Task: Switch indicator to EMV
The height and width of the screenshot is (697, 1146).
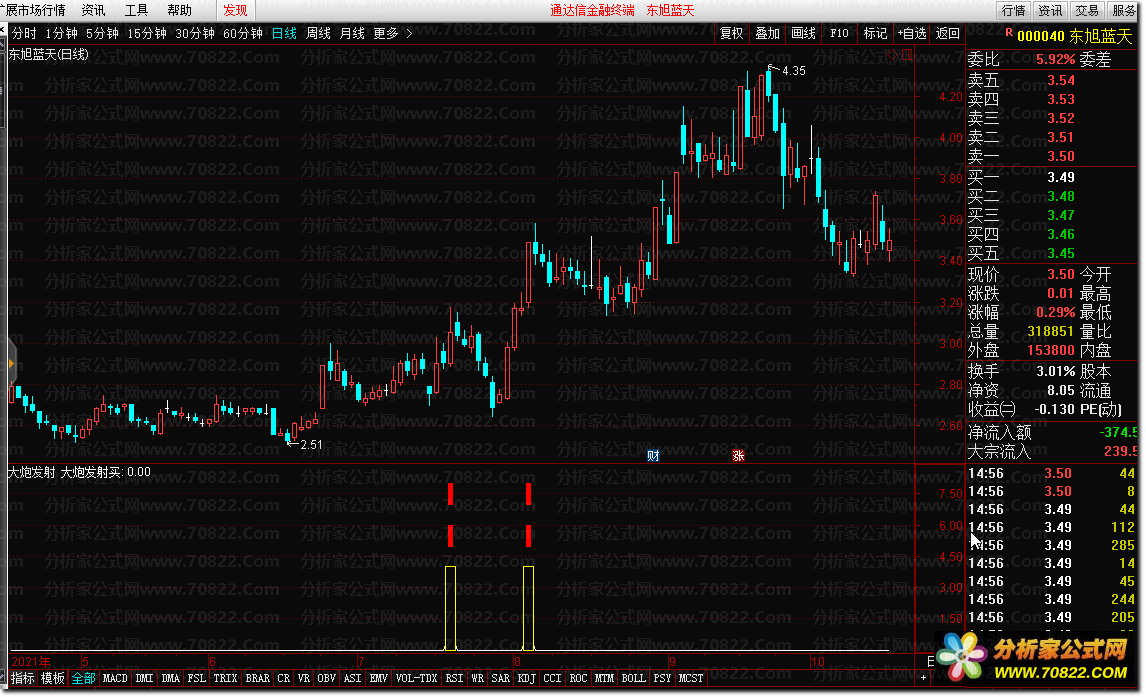Action: [379, 678]
